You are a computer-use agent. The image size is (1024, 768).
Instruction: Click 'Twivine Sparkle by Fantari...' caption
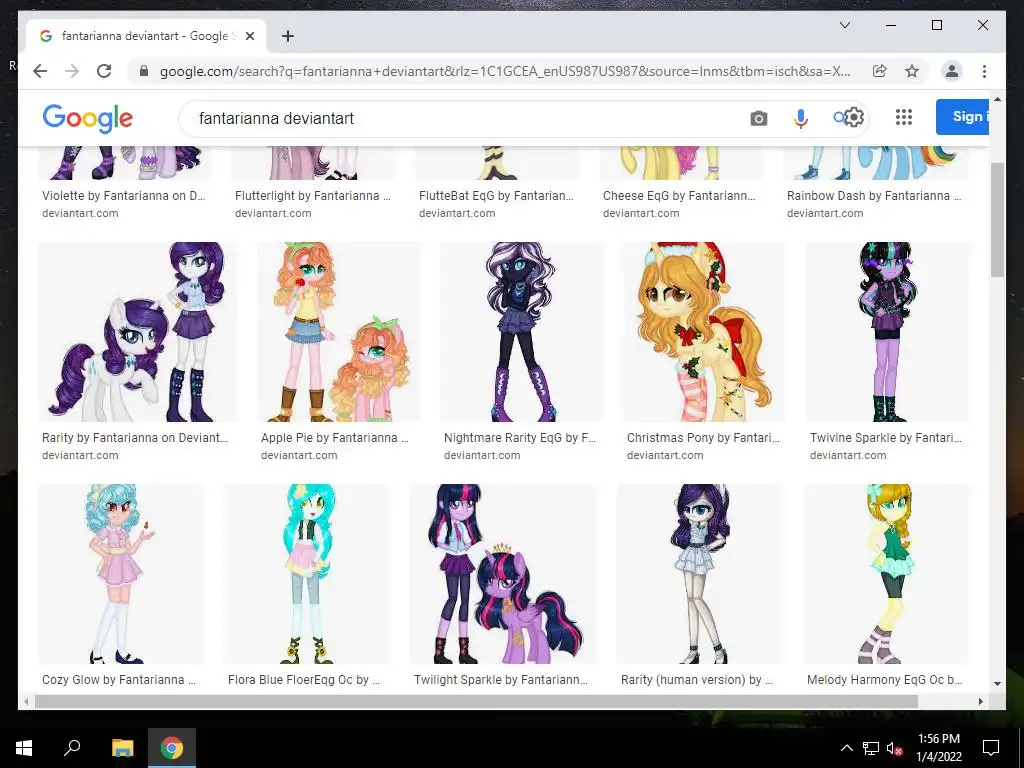tap(886, 438)
